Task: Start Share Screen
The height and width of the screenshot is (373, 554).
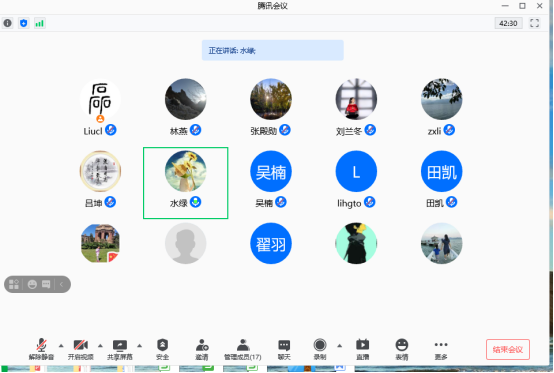Action: (x=120, y=349)
